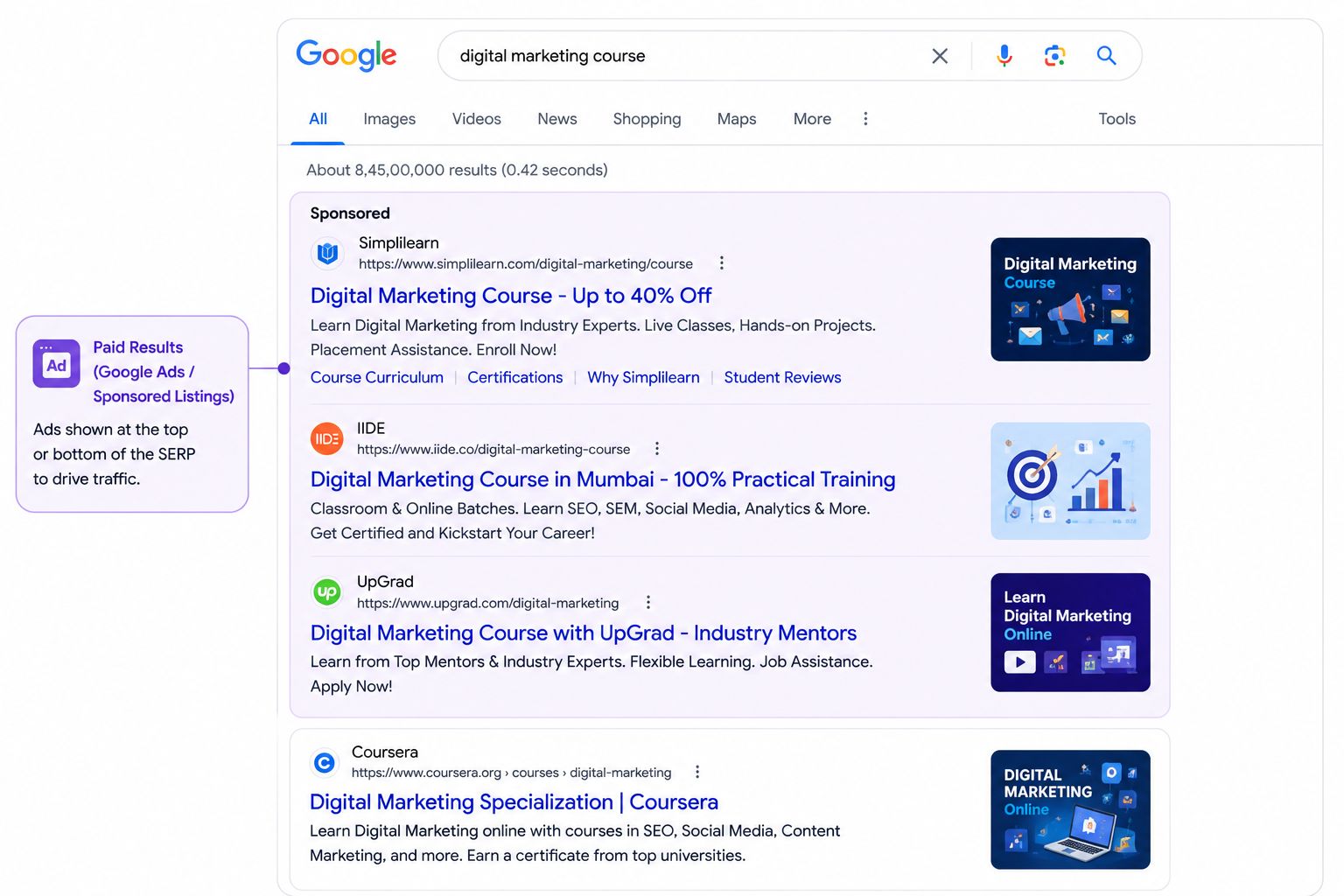This screenshot has height=896, width=1344.
Task: Click the 'IIDE' advertiser name
Action: tap(371, 429)
